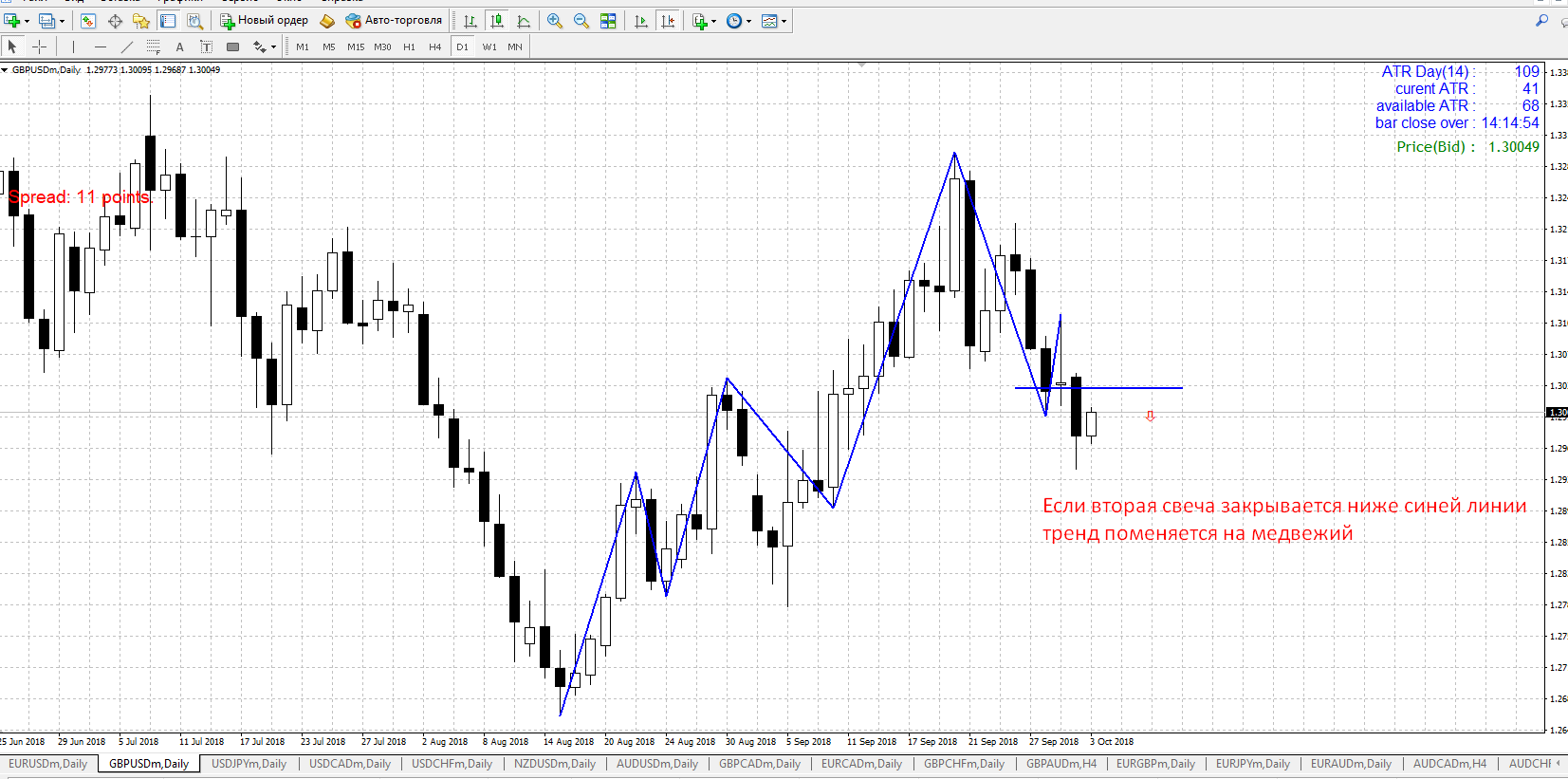Click the price scale on the right
This screenshot has height=779, width=1568.
point(1557,399)
